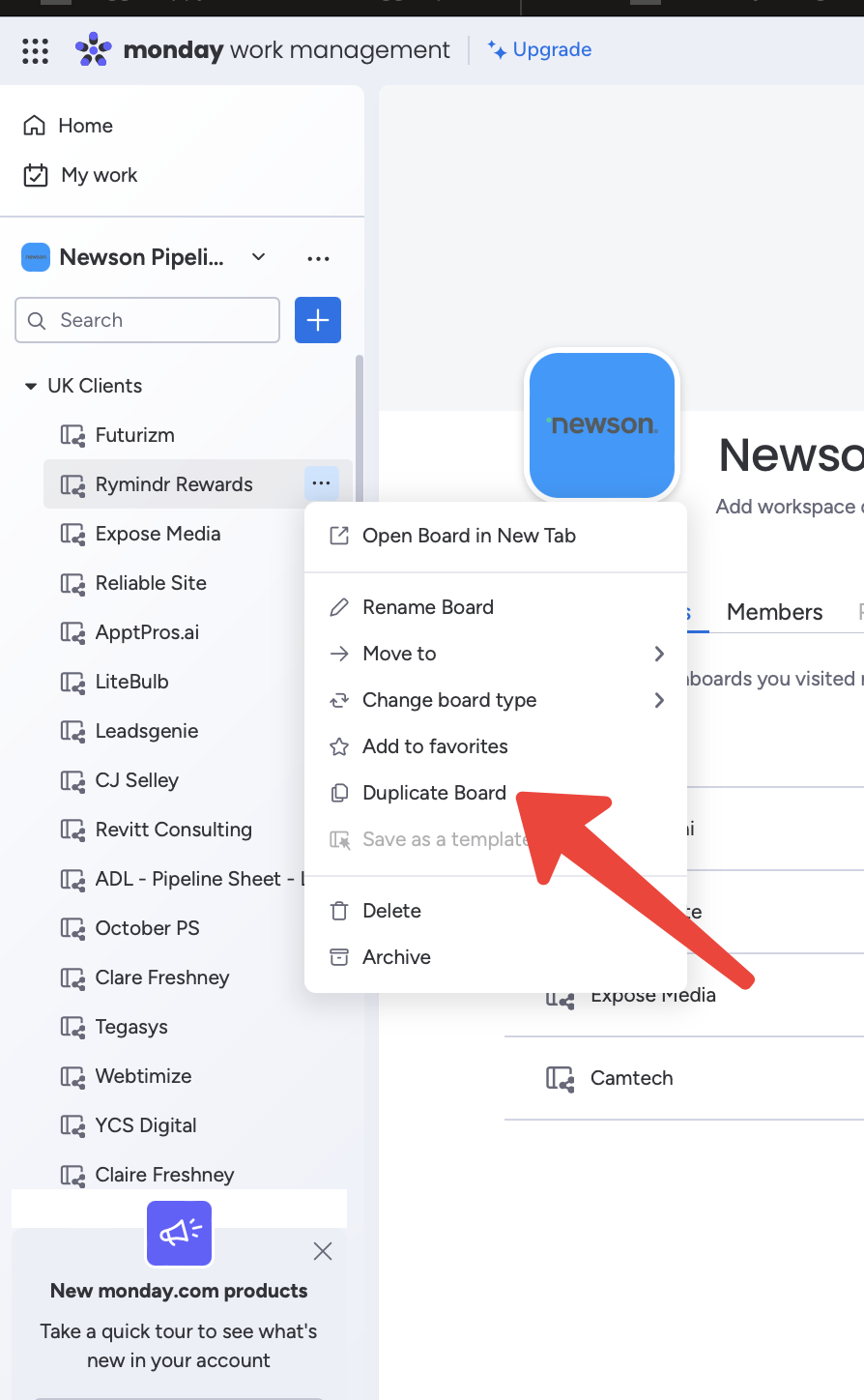
Task: Open the Move to submenu
Action: coord(496,654)
